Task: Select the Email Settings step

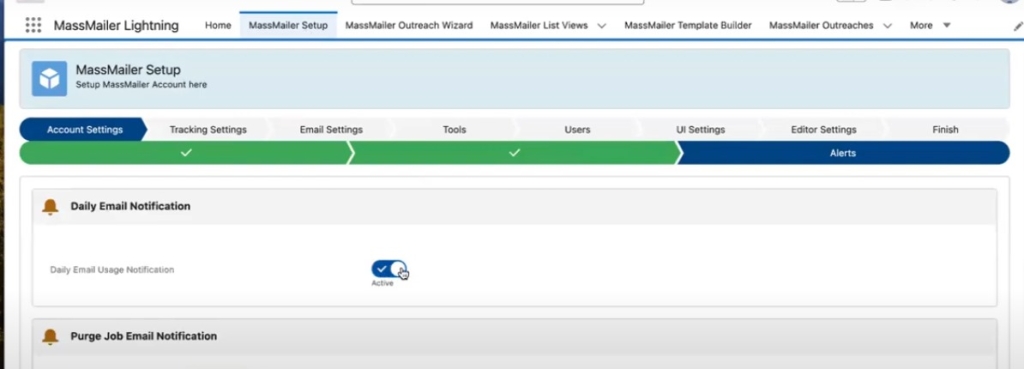Action: (331, 129)
